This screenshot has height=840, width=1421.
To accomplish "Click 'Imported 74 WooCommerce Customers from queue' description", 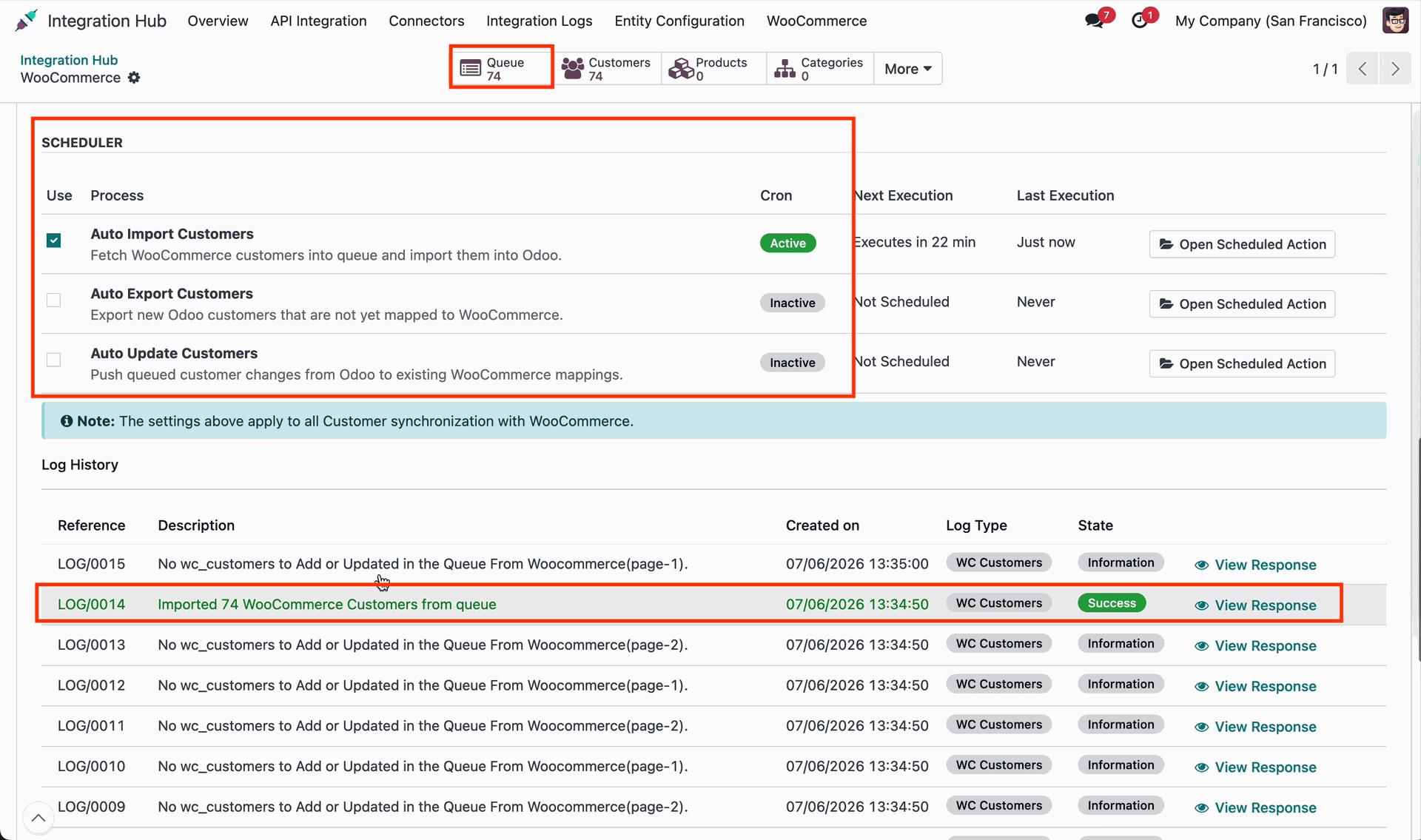I will [326, 604].
